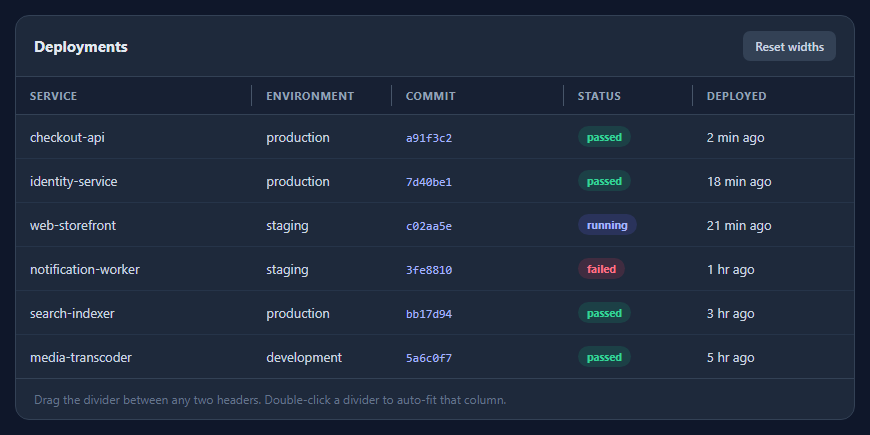Screen dimensions: 870x435
Task: Click divider between Environment and Commit headers
Action: (x=392, y=95)
